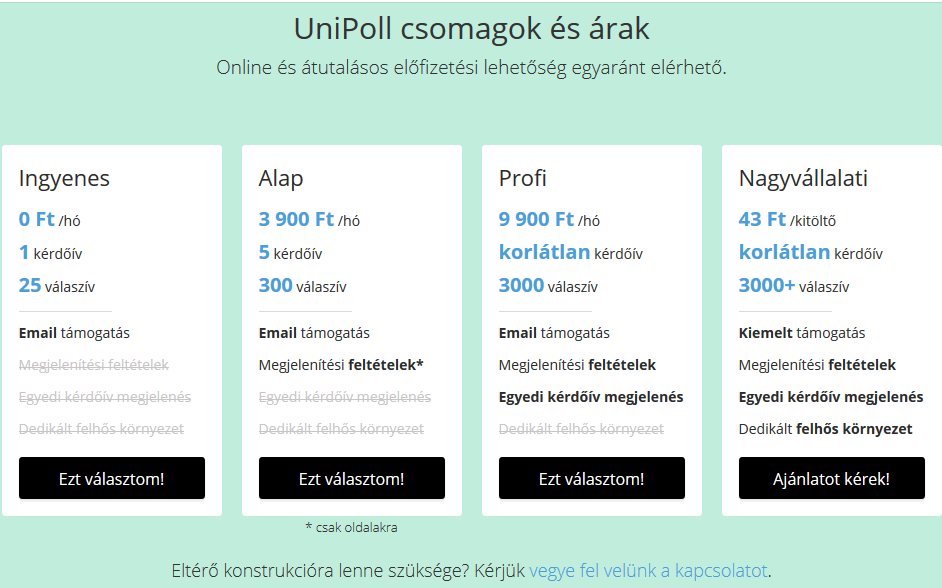Pick the Profi package button
Image resolution: width=942 pixels, height=588 pixels.
pyautogui.click(x=592, y=478)
